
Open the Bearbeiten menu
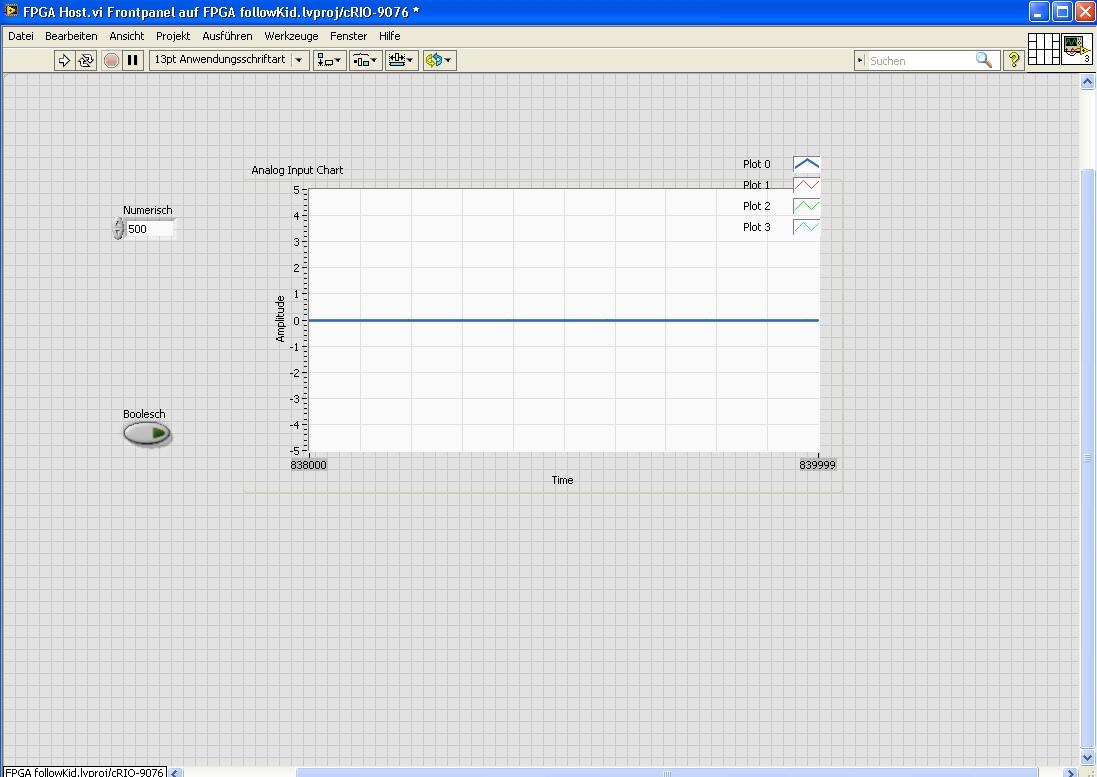click(71, 36)
